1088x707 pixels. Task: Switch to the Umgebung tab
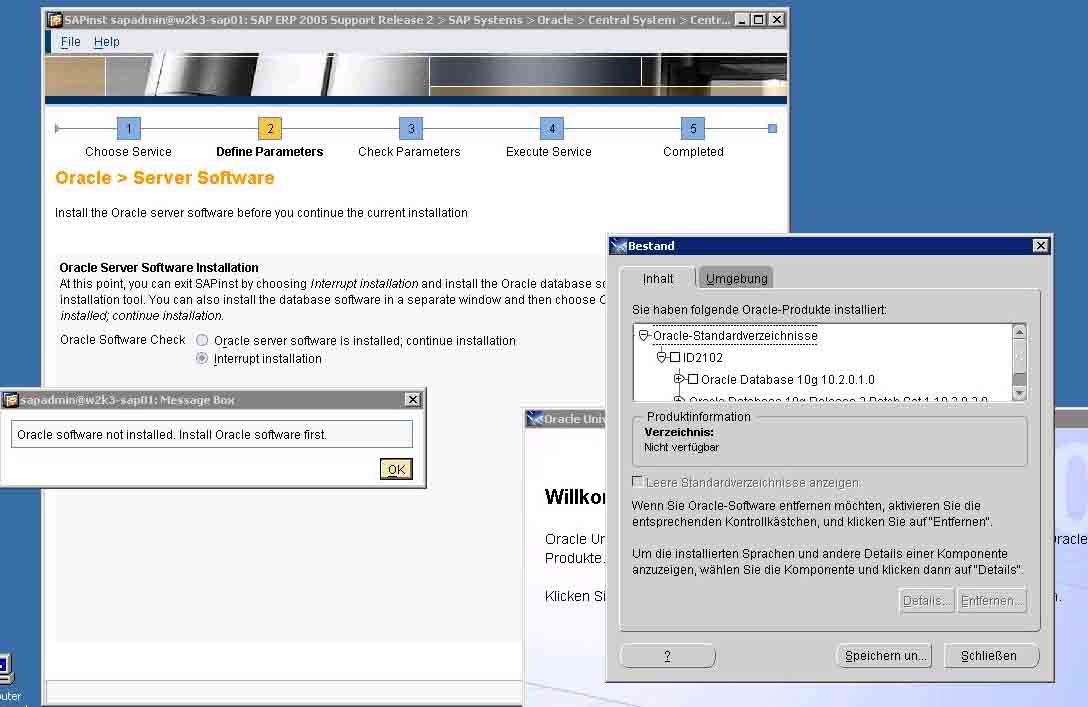coord(736,278)
